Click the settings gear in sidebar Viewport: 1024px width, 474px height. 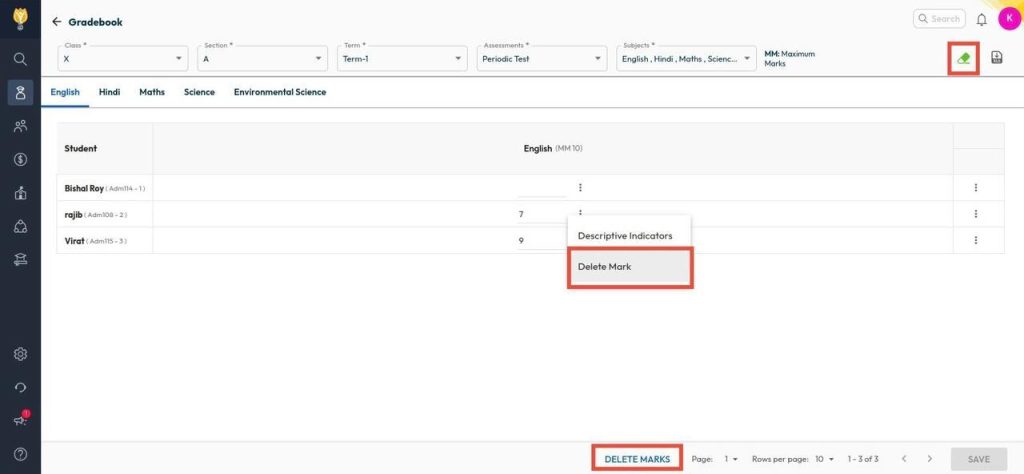click(20, 354)
